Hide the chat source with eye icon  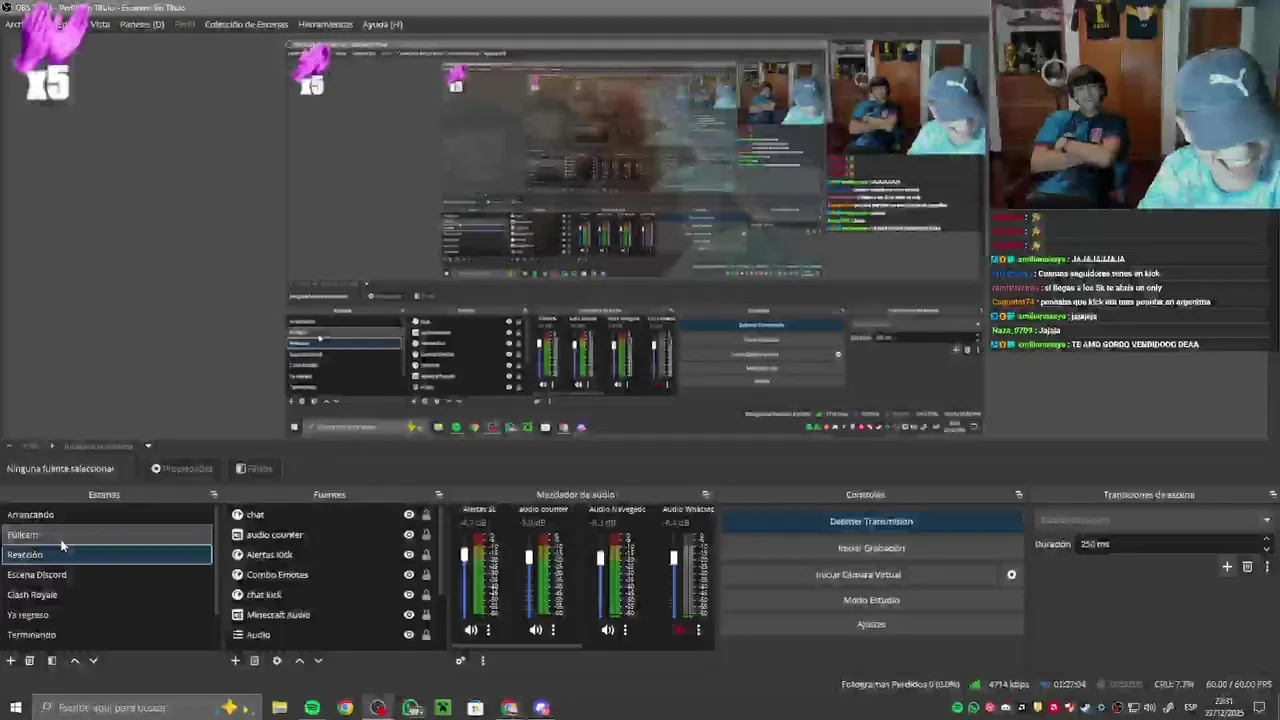tap(408, 515)
